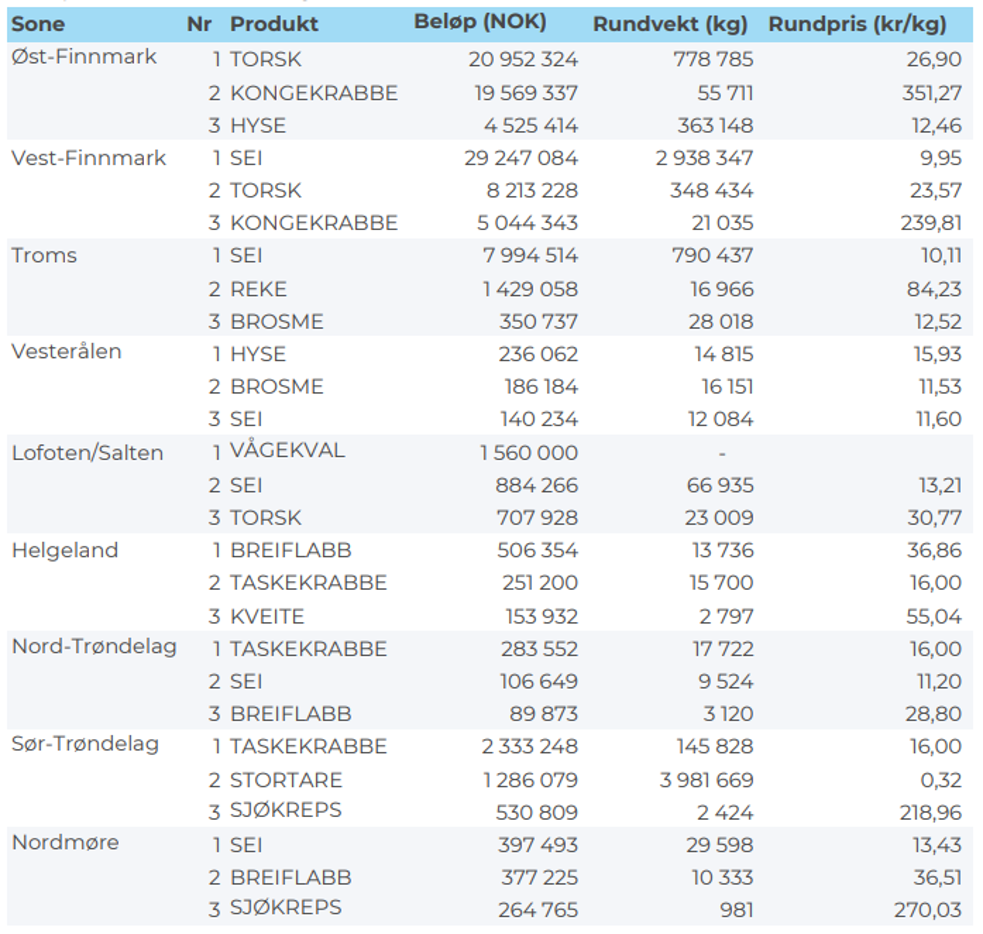The image size is (983, 934).
Task: Select the REKE product cell
Action: pos(258,290)
